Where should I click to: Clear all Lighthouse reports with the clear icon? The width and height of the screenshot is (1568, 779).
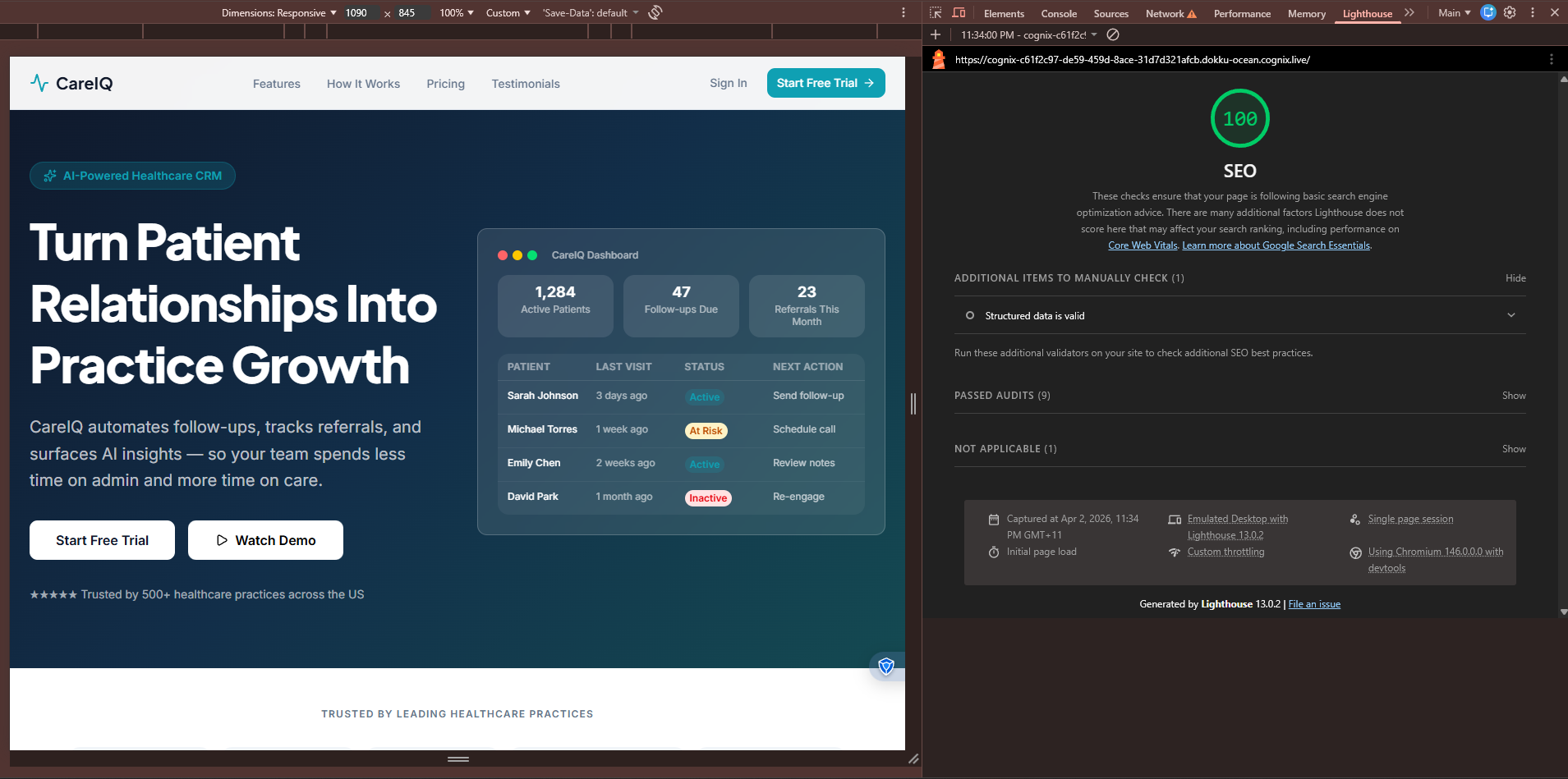(1113, 35)
